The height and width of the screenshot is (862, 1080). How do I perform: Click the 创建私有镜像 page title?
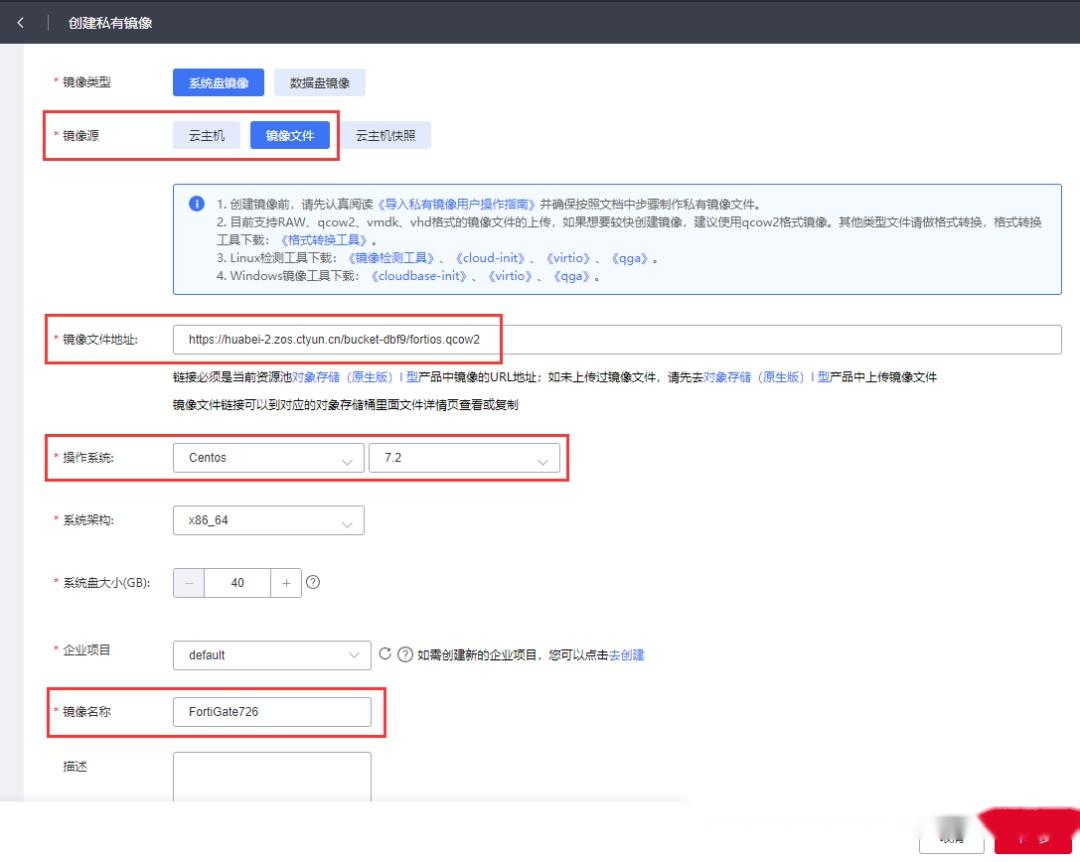(x=110, y=23)
